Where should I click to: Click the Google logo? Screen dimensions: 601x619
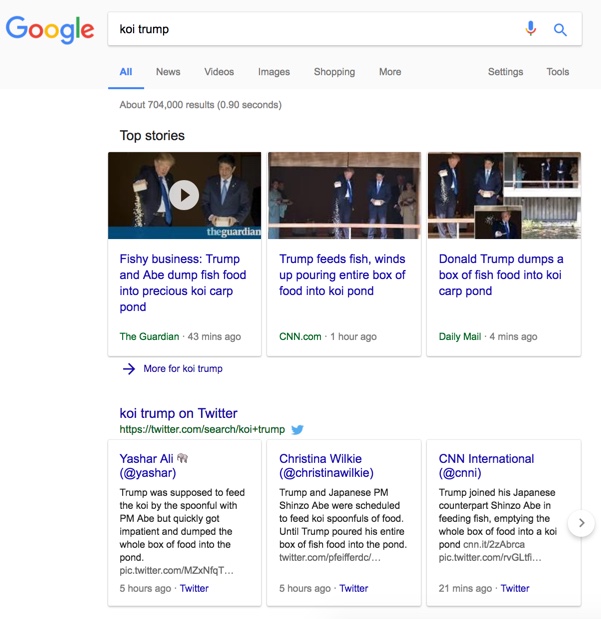point(50,29)
